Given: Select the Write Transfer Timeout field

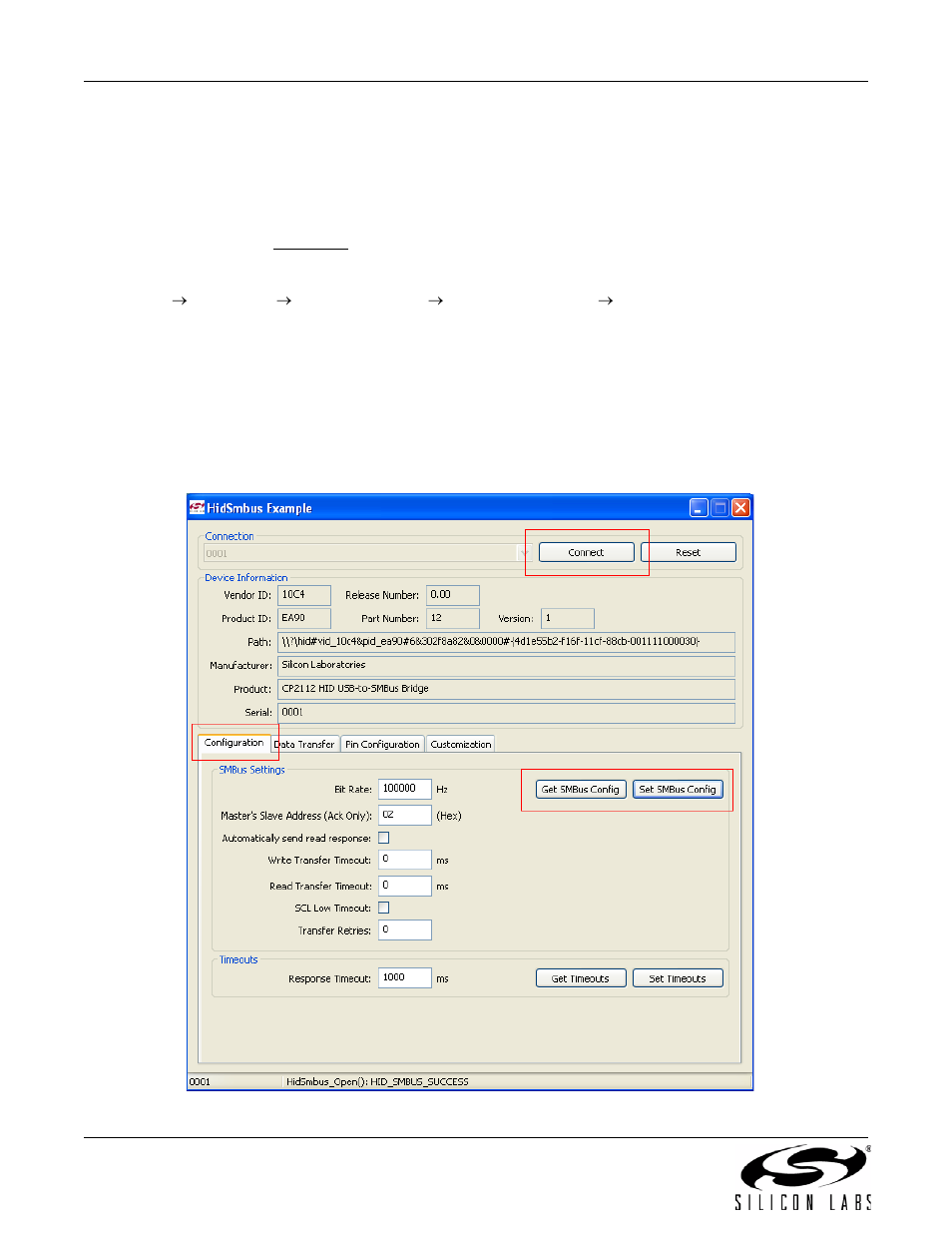Looking at the screenshot, I should coord(405,860).
